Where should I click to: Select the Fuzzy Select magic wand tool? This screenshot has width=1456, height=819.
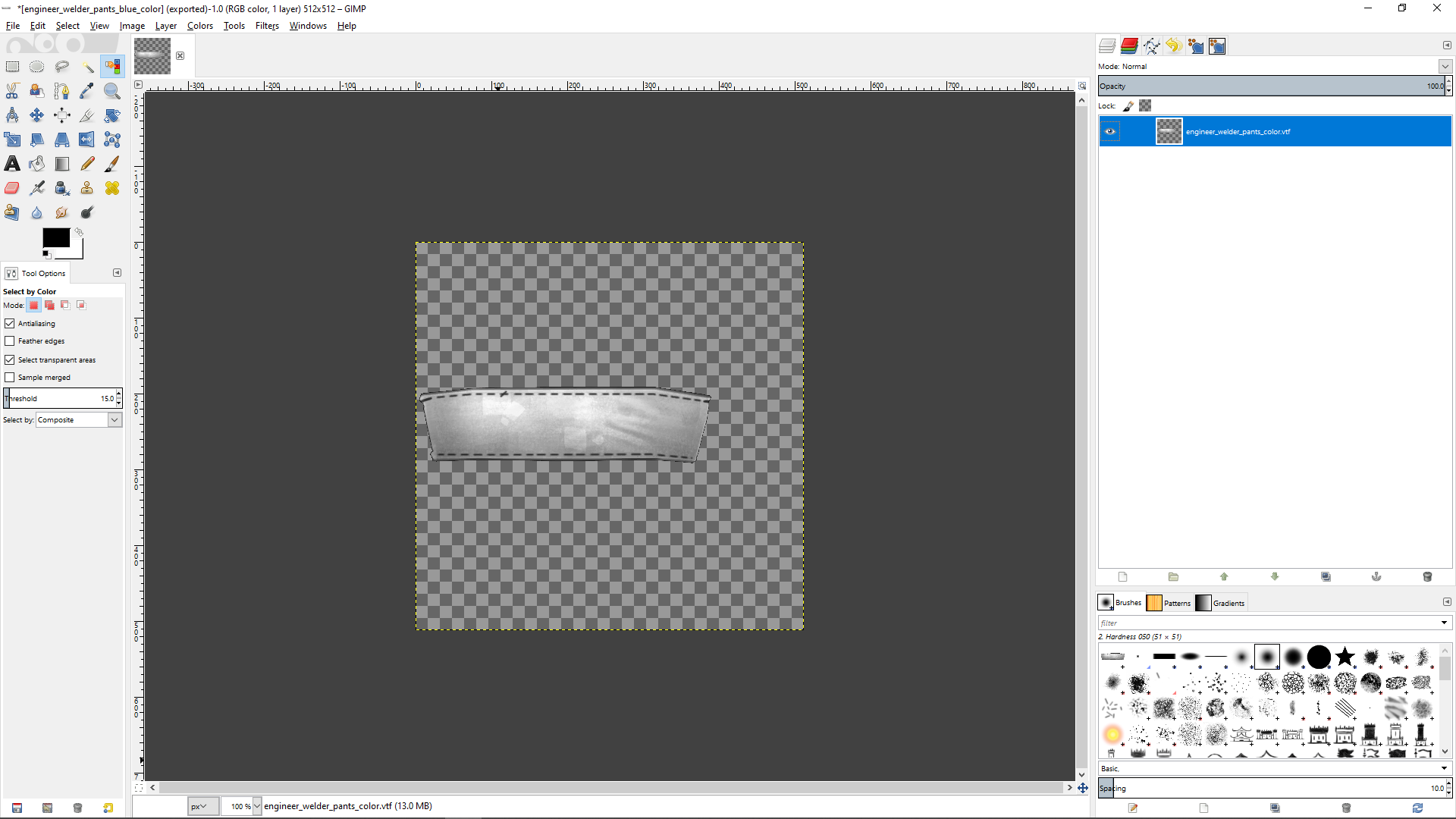(x=87, y=67)
